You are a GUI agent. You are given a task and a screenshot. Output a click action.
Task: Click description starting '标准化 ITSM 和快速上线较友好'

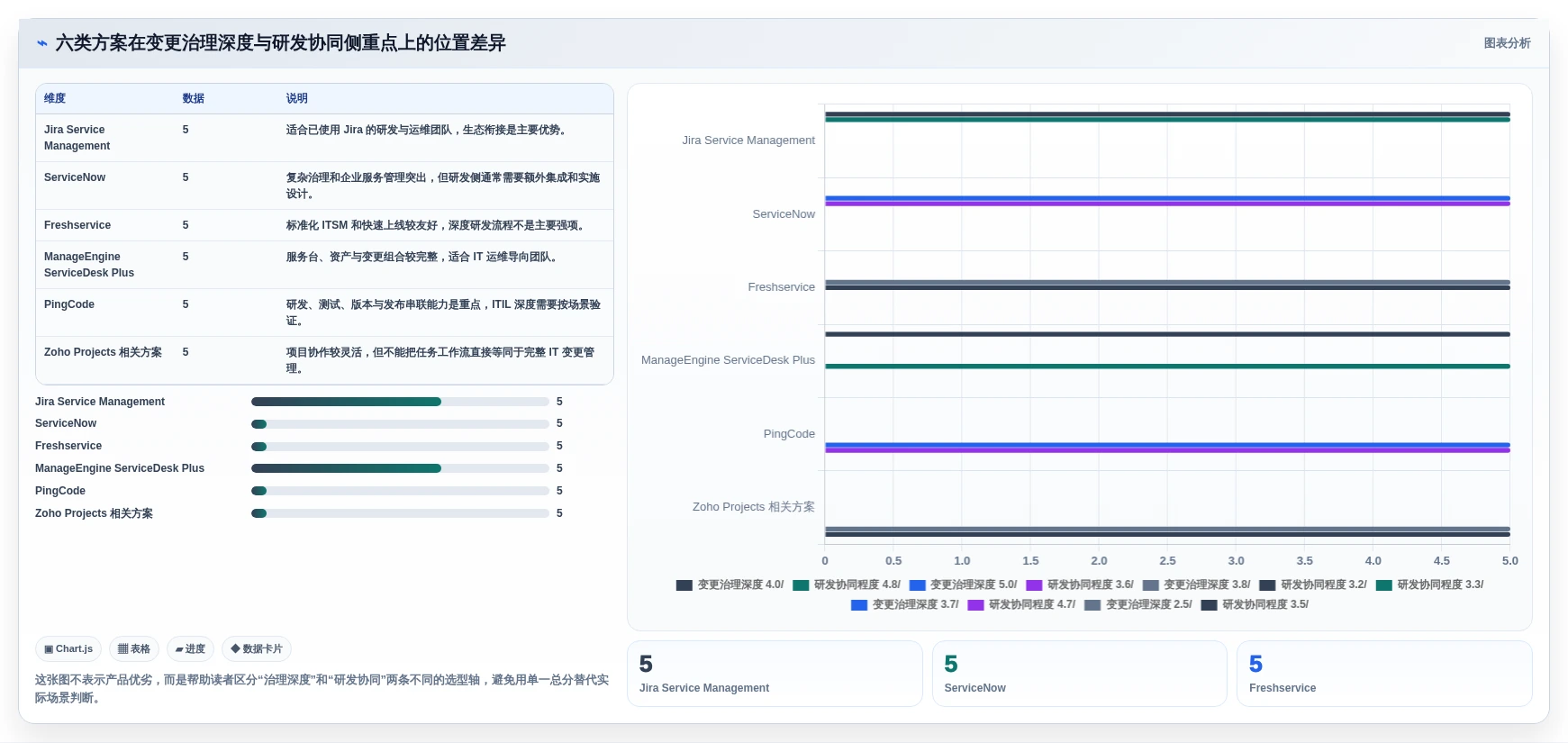click(x=437, y=225)
